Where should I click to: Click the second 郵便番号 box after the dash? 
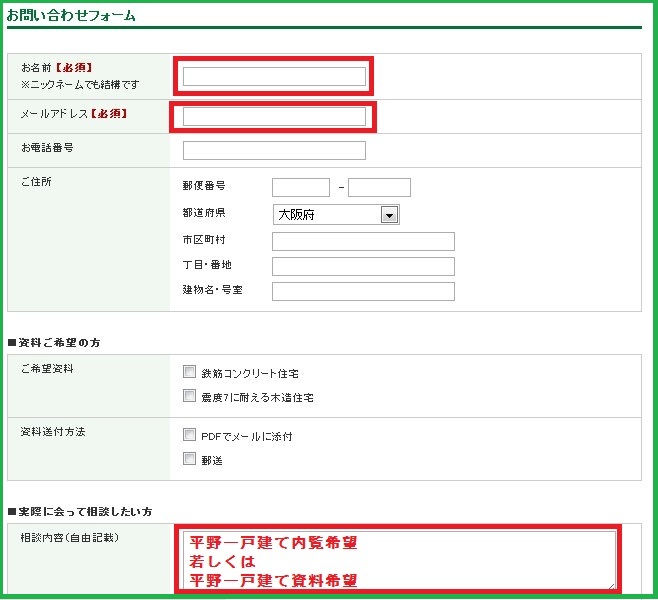coord(379,187)
